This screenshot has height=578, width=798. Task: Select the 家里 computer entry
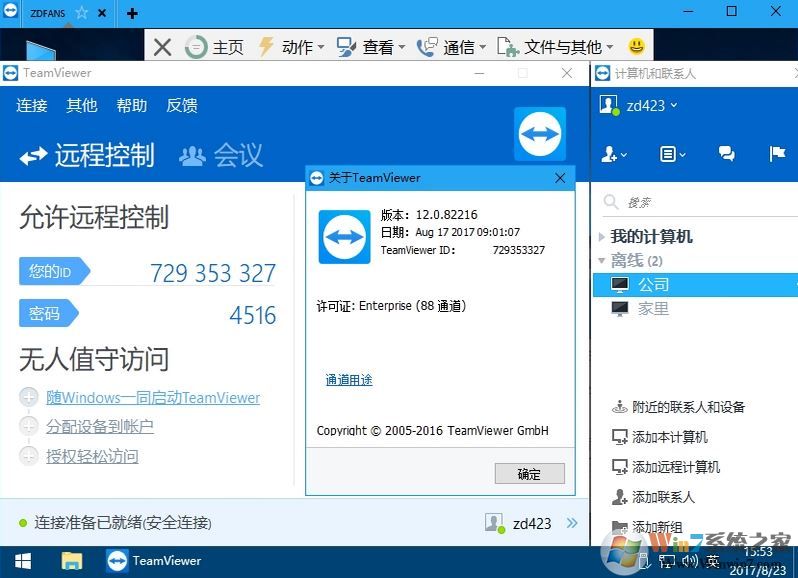(695, 309)
